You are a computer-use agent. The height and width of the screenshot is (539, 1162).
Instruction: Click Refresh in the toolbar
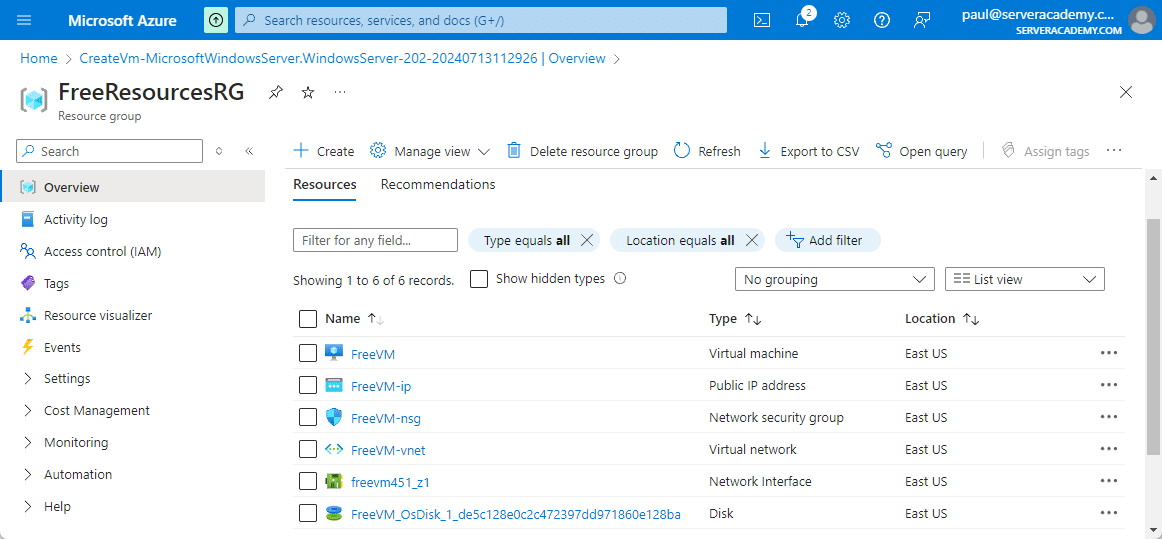coord(707,151)
